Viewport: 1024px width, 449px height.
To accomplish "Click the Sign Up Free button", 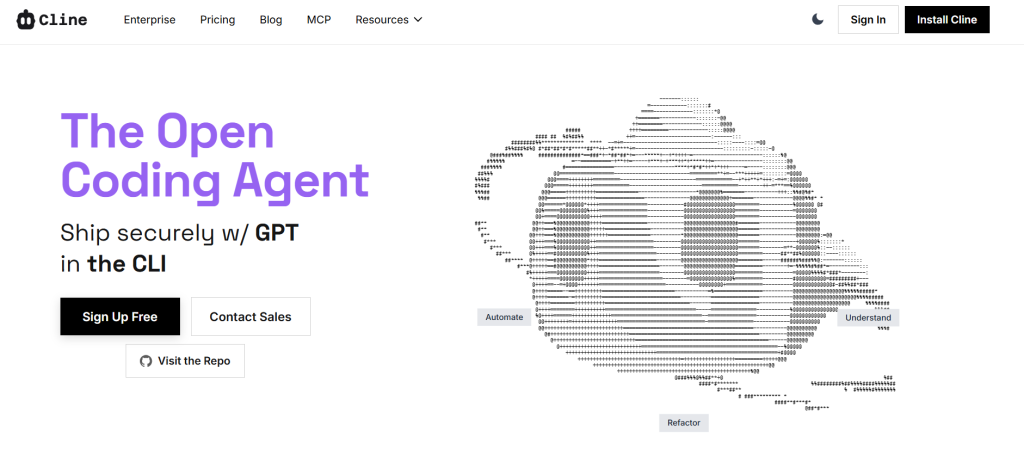I will pos(120,317).
